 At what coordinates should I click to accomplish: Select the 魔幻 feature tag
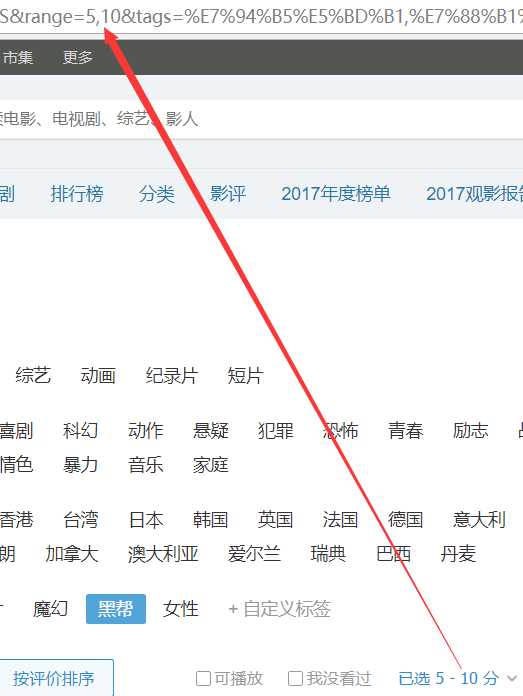51,609
